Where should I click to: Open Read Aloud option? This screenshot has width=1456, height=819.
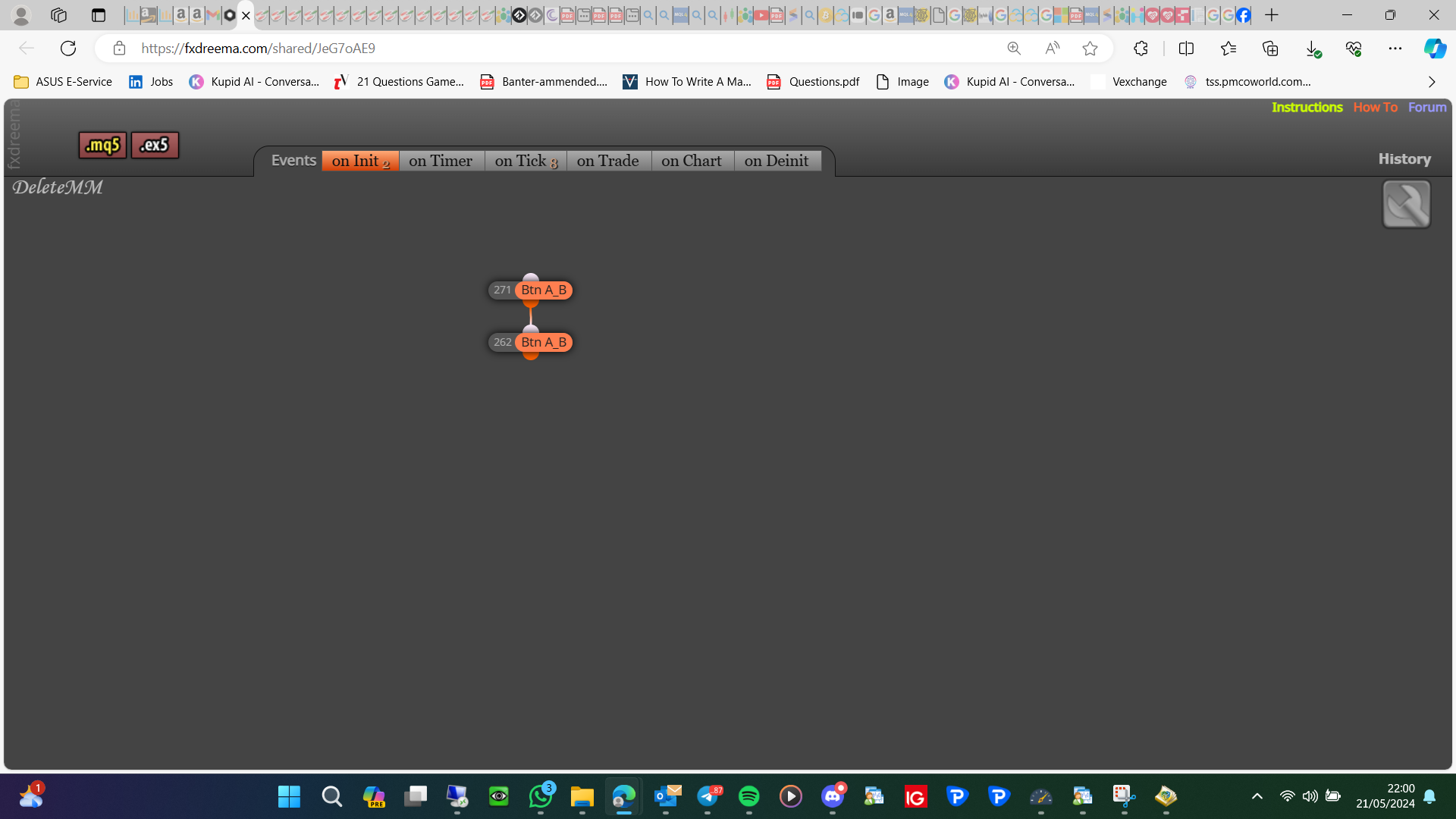1053,49
